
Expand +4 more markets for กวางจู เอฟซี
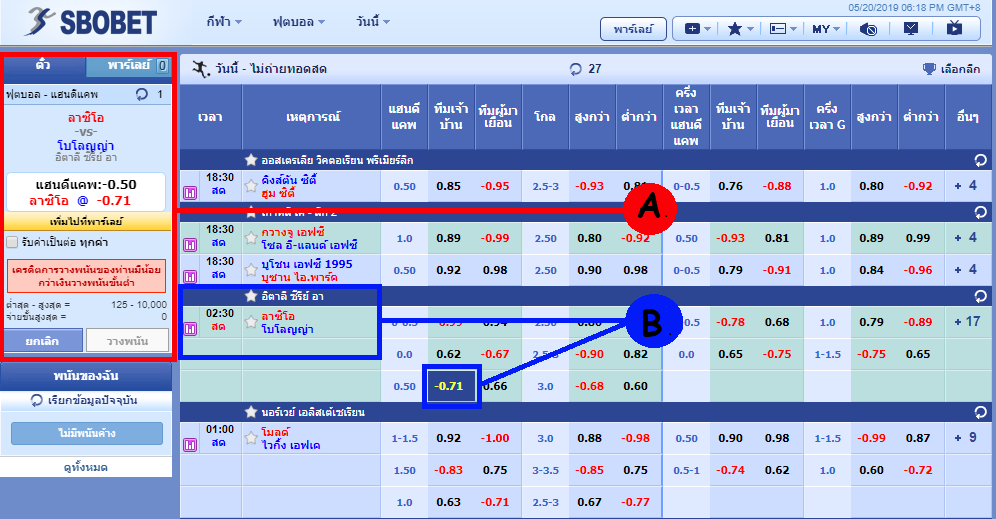(966, 238)
